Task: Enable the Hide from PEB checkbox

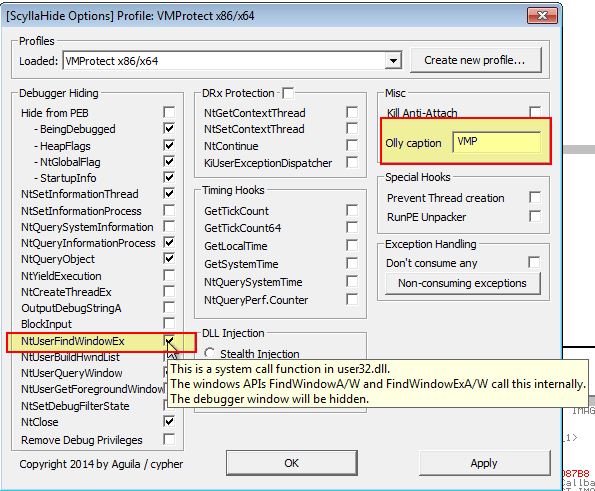Action: [169, 112]
